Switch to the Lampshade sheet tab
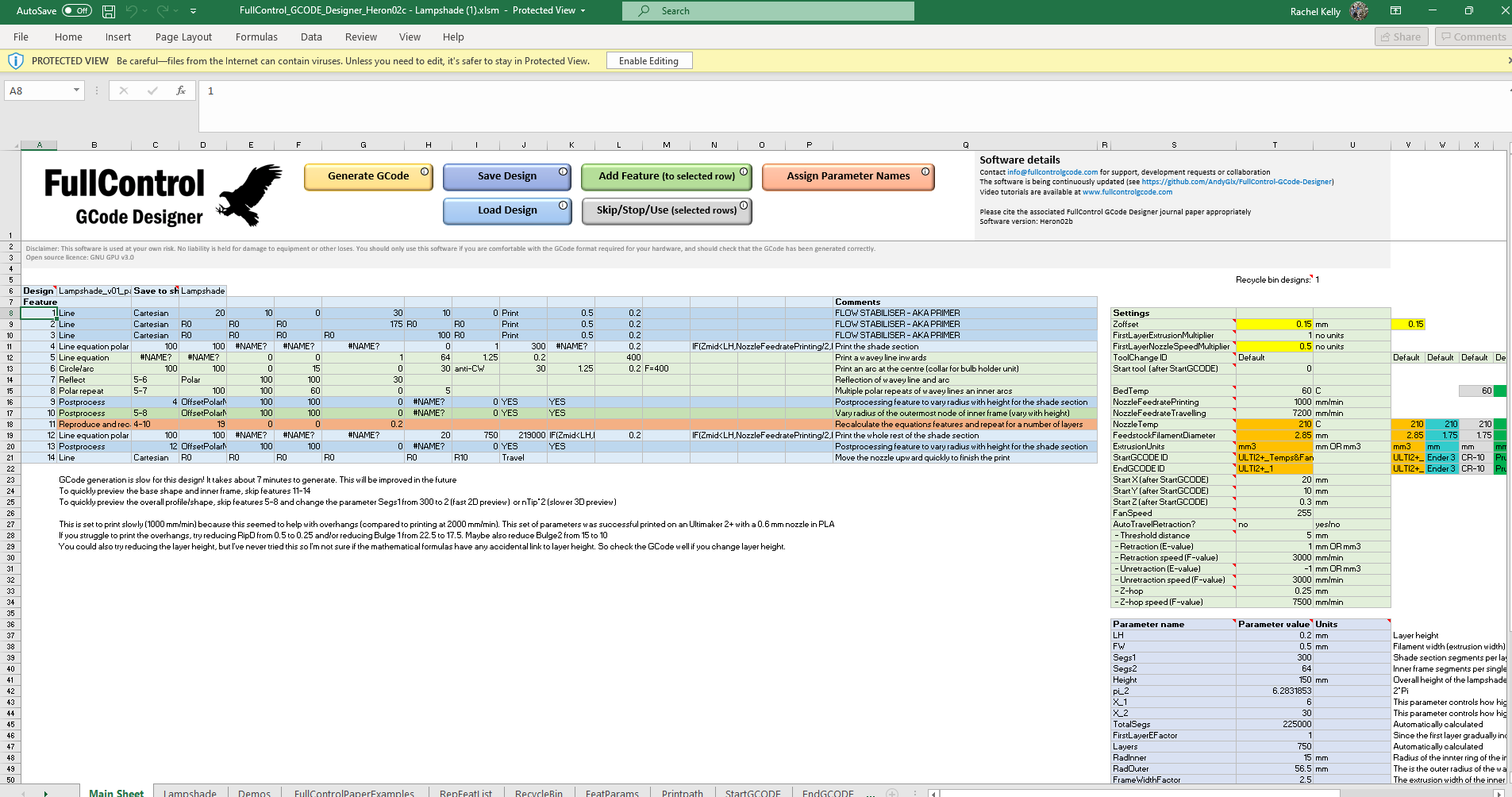This screenshot has width=1512, height=797. (190, 793)
